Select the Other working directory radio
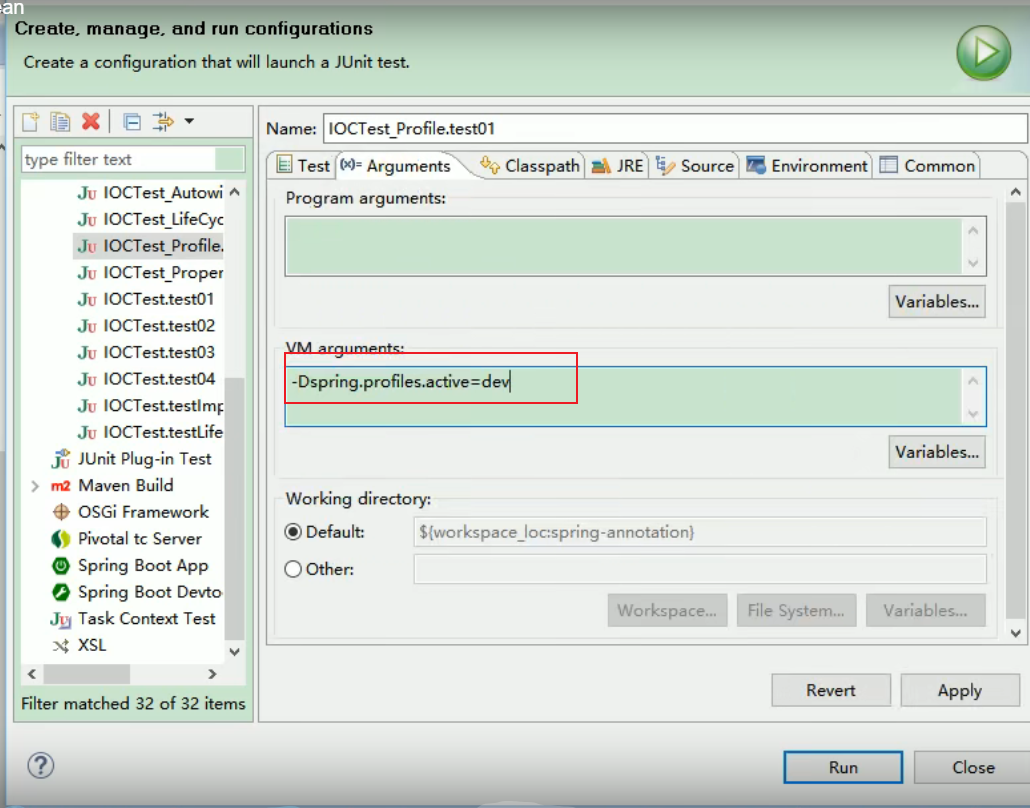This screenshot has height=808, width=1030. (x=293, y=569)
